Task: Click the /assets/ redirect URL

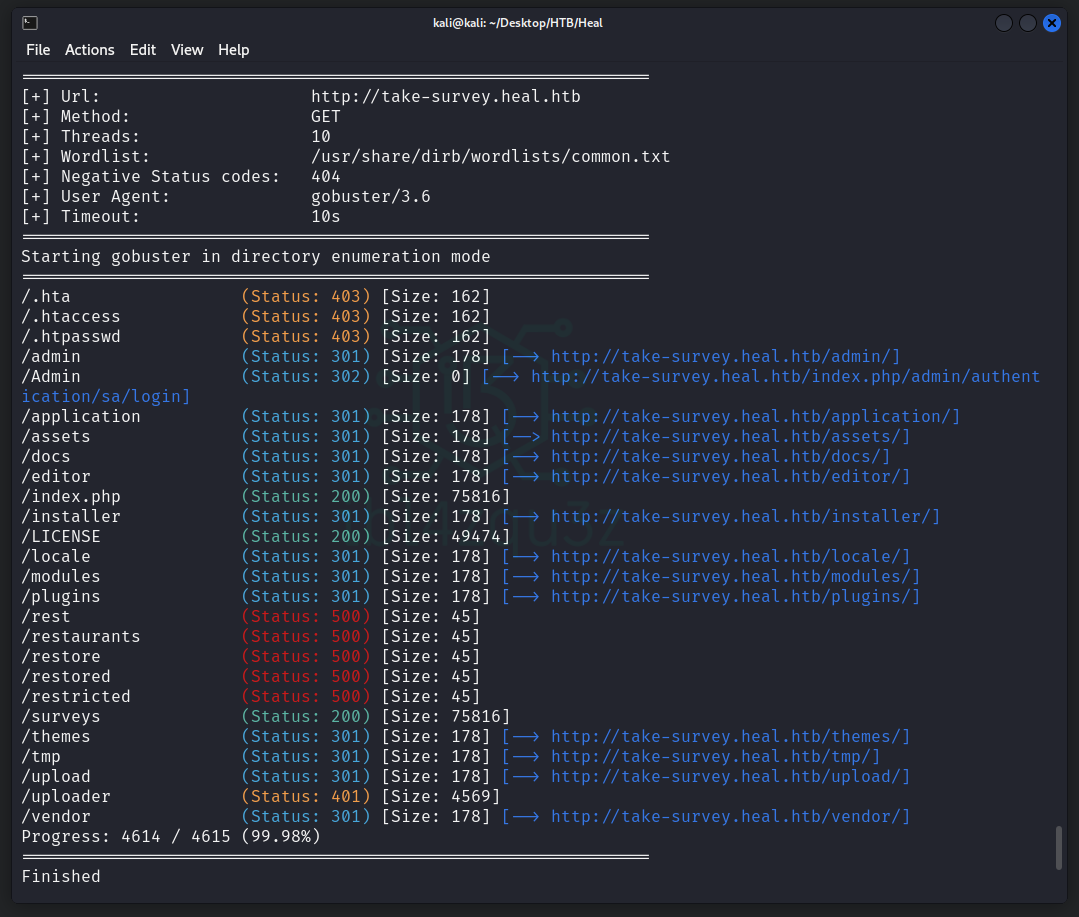Action: click(x=730, y=437)
